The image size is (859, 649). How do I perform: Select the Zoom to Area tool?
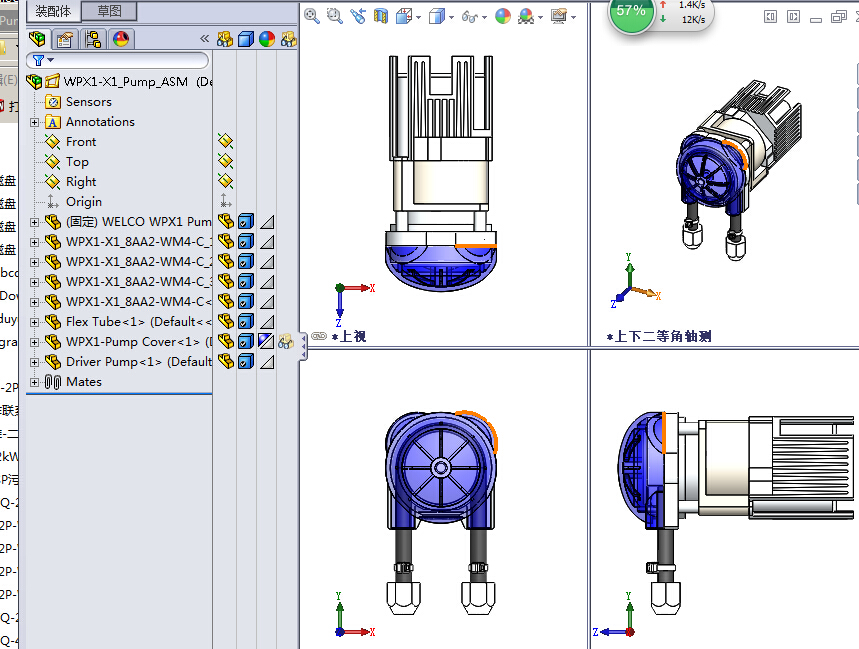pyautogui.click(x=334, y=16)
